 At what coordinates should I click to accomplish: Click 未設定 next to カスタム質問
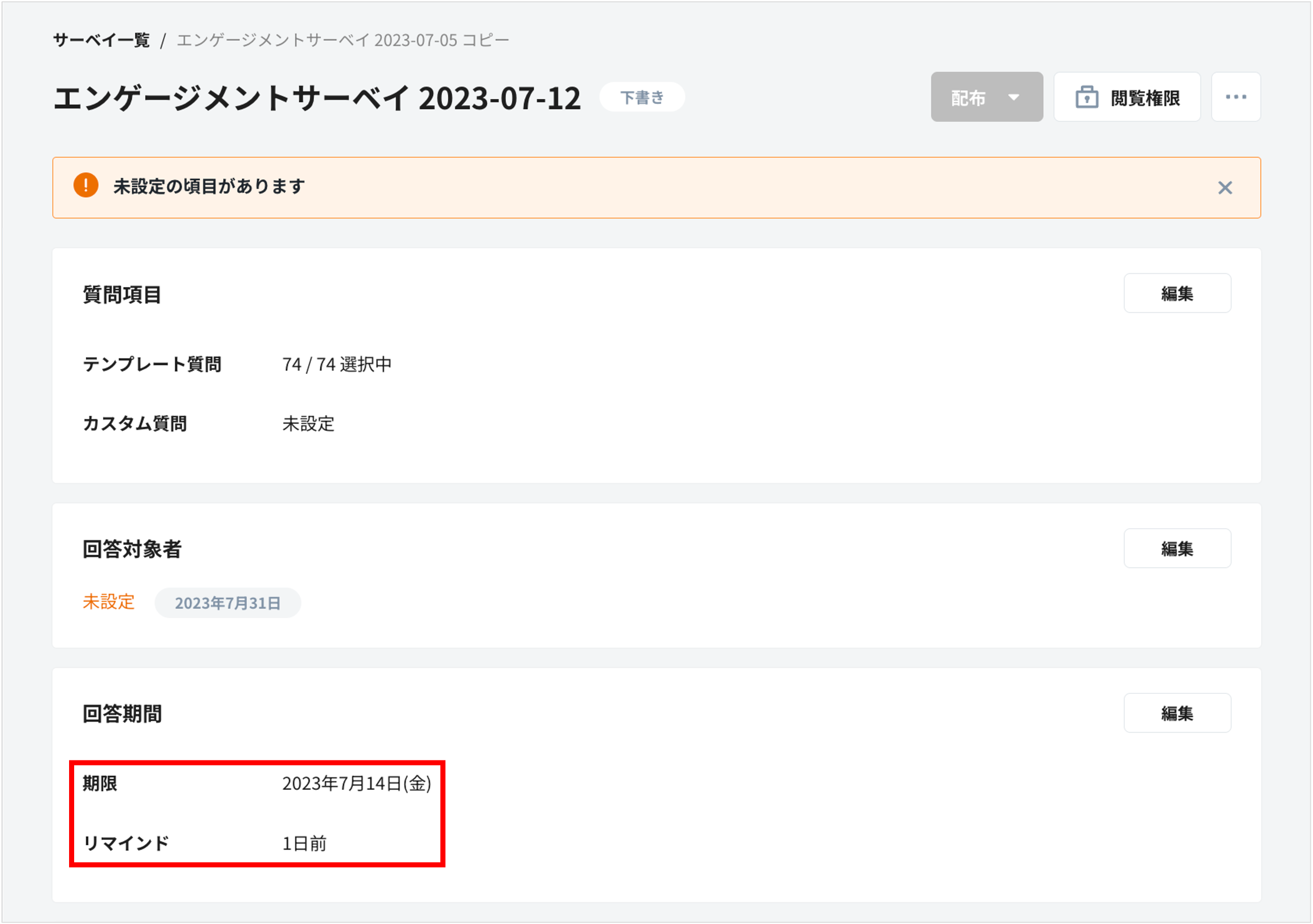click(x=308, y=424)
